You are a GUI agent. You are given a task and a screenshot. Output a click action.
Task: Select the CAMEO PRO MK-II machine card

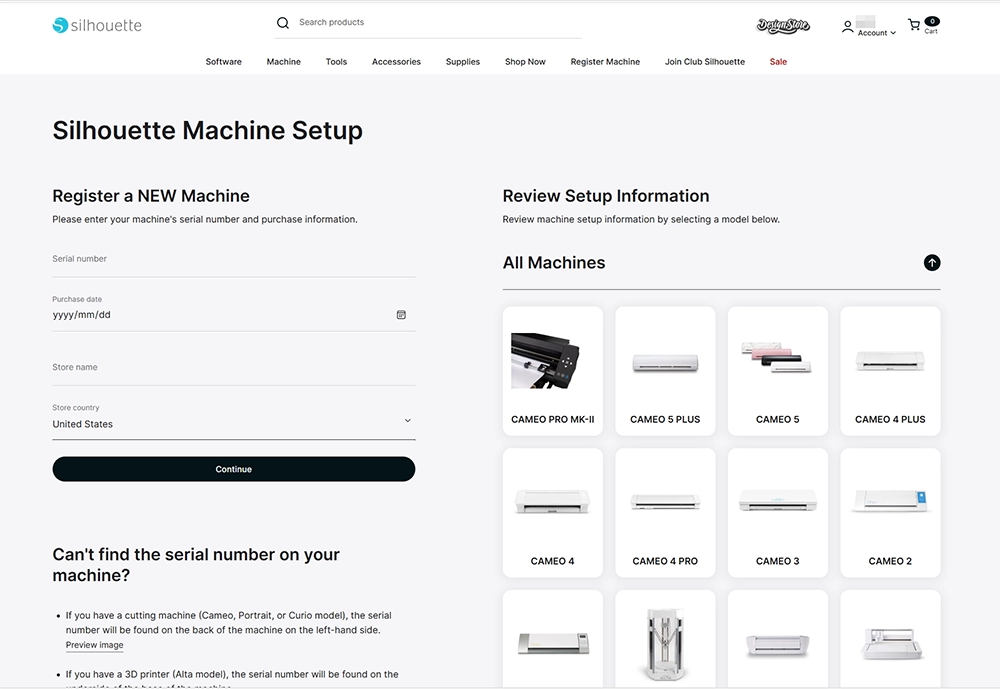point(552,370)
